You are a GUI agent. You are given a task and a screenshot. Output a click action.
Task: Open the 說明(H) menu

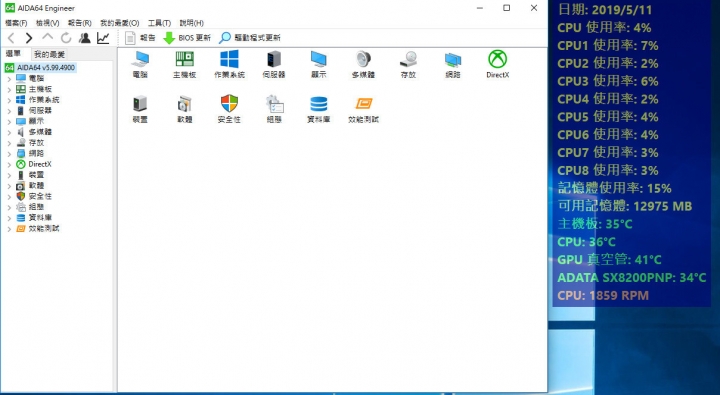coord(191,23)
